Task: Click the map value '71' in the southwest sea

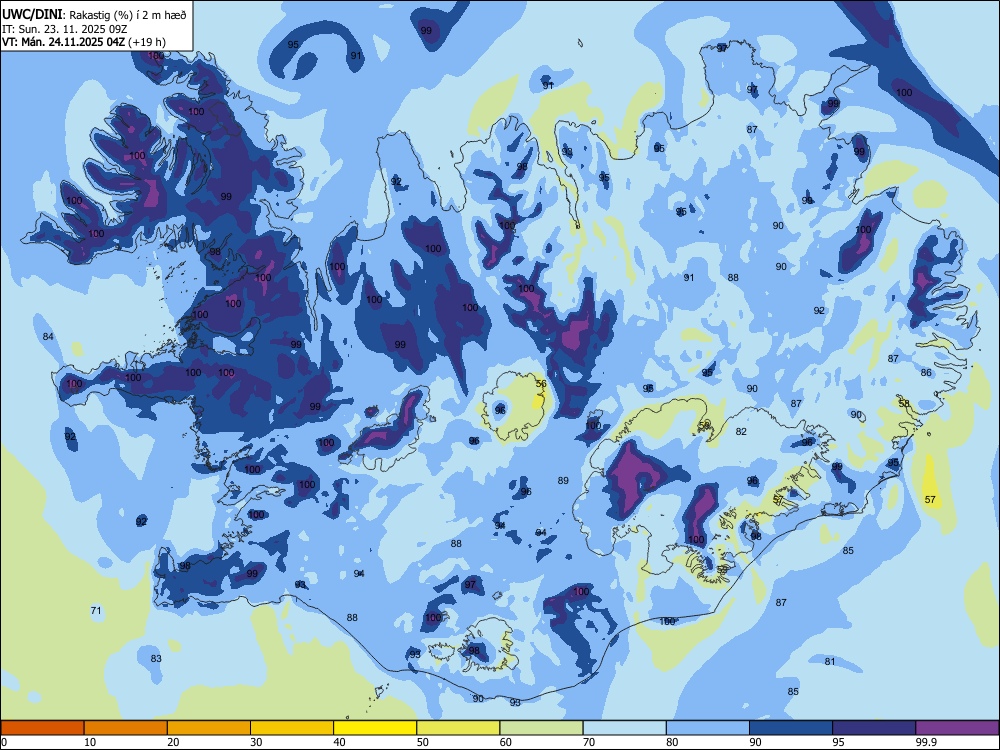Action: [96, 610]
